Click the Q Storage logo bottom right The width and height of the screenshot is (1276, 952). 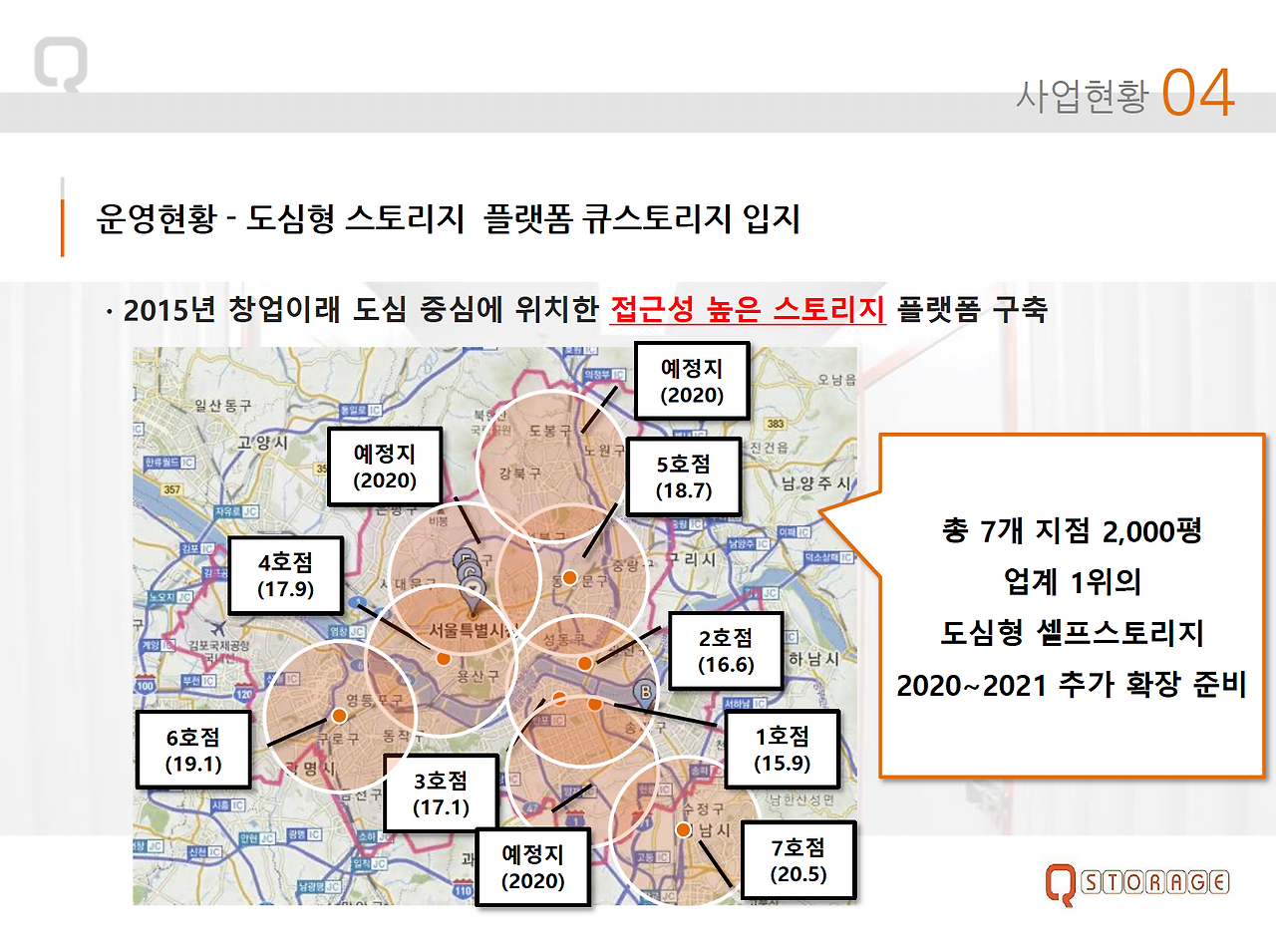(1136, 882)
